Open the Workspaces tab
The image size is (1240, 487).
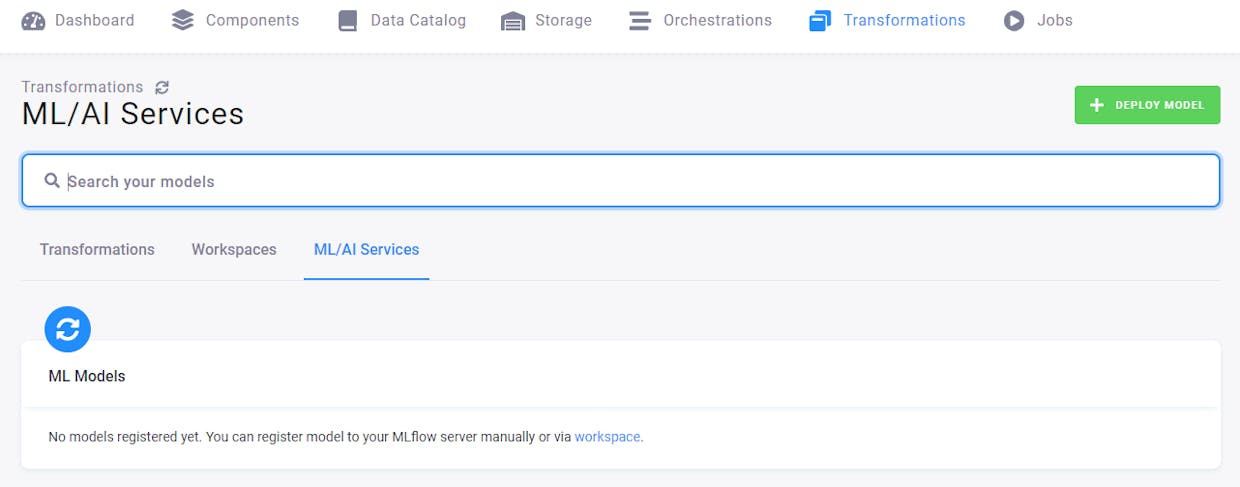[x=234, y=249]
